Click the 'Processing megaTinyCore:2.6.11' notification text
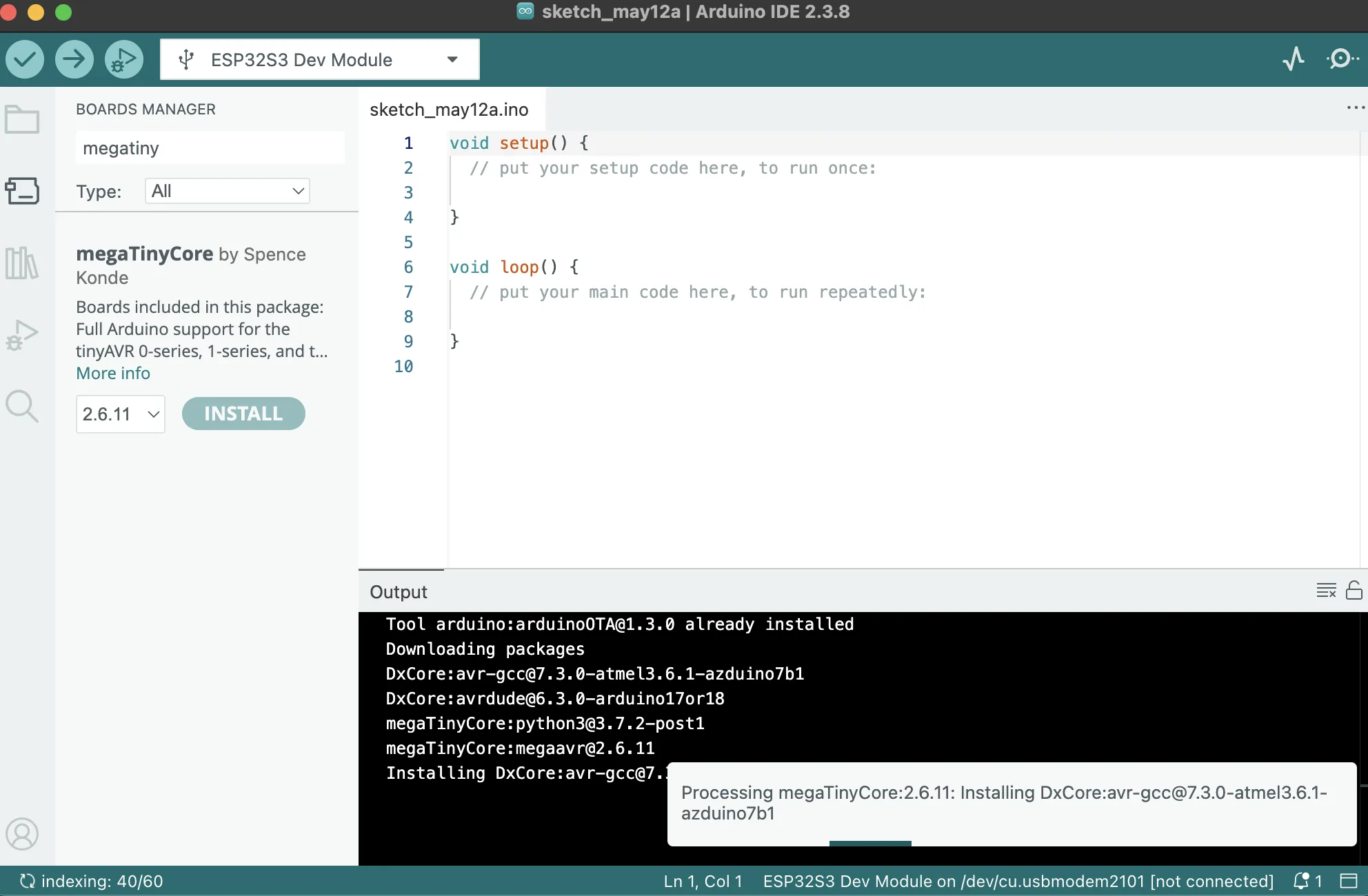This screenshot has height=896, width=1368. pos(1004,803)
